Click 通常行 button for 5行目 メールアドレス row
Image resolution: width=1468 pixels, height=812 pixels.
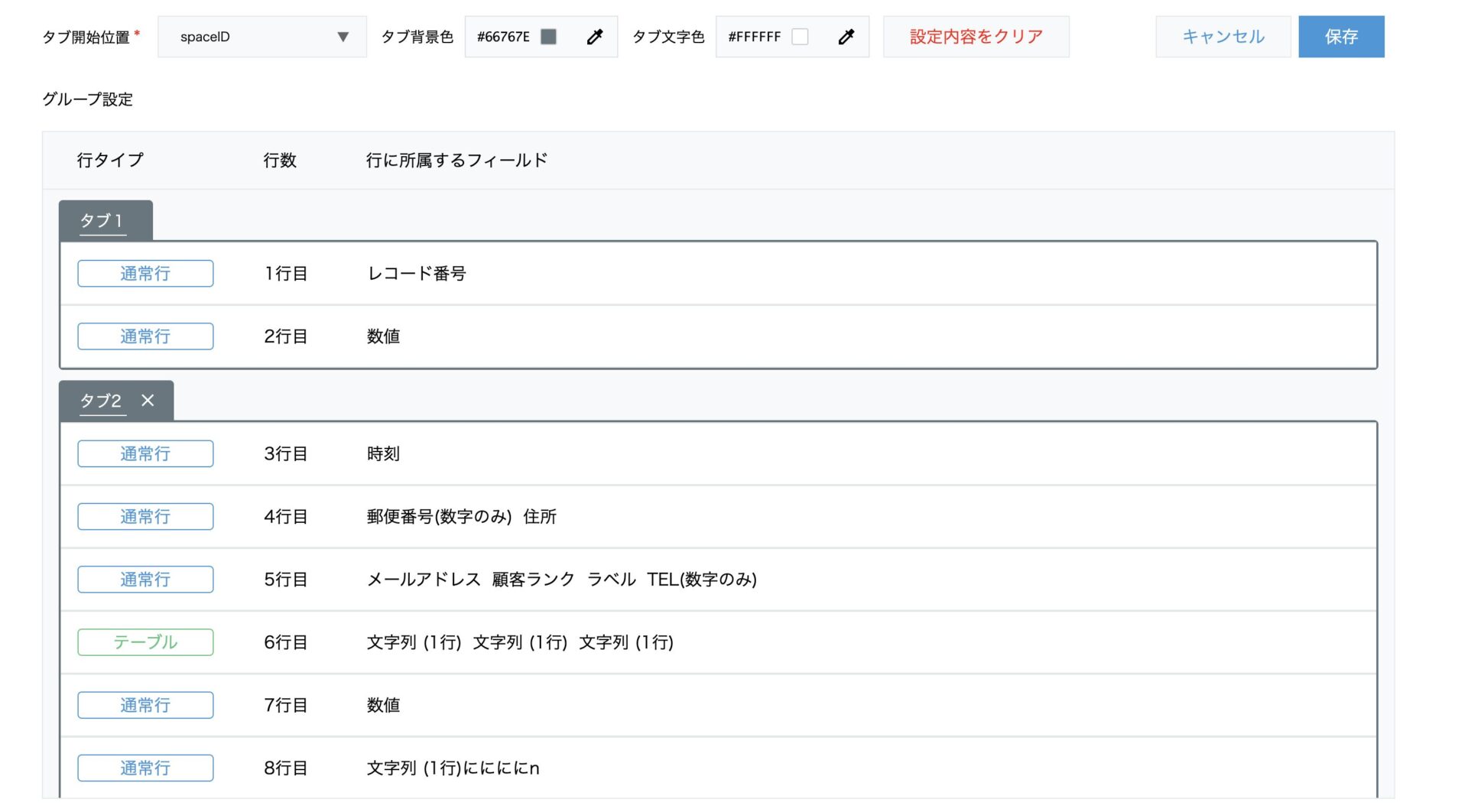145,579
